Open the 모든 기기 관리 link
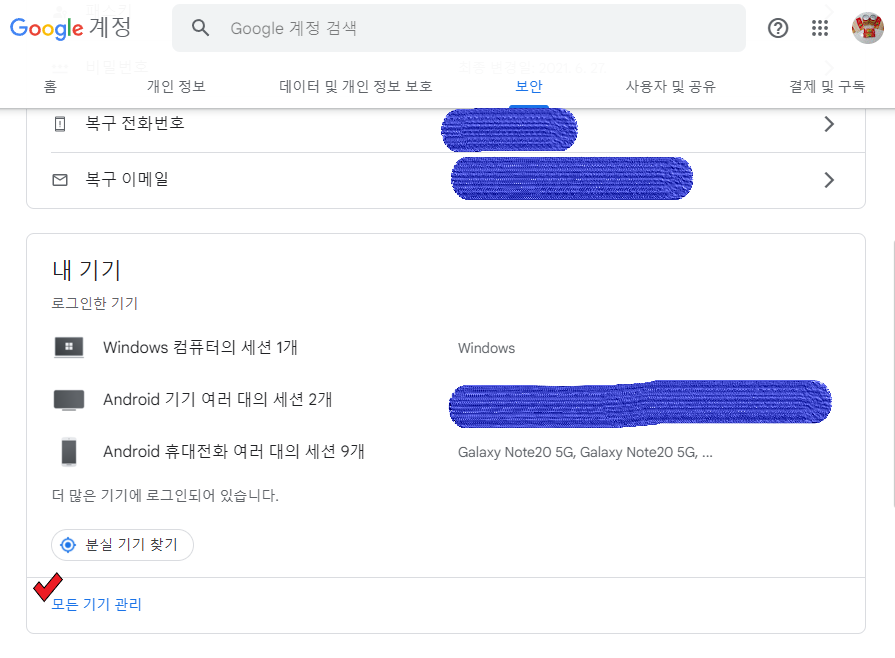The image size is (895, 658). point(96,604)
